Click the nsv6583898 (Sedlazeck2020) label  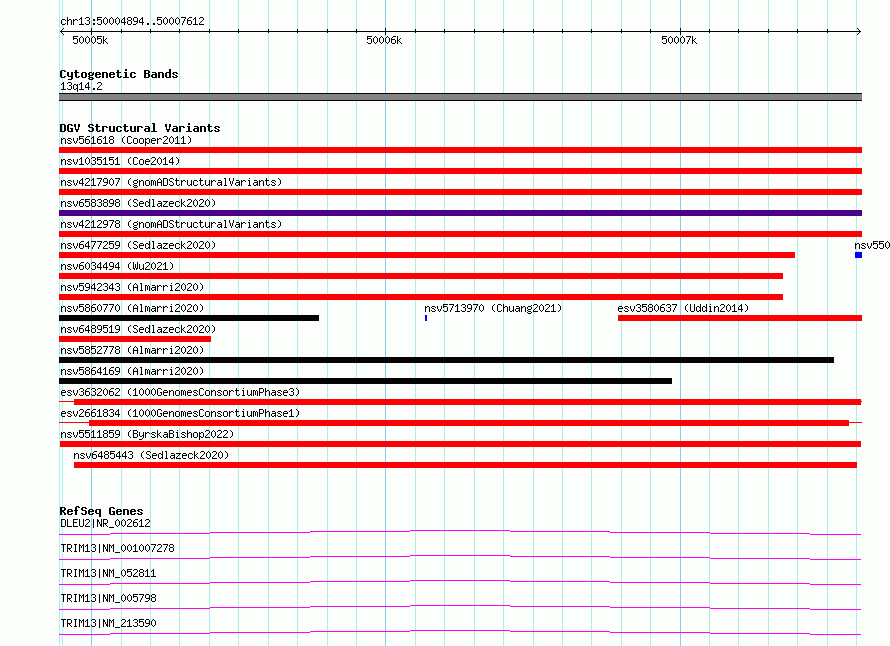pyautogui.click(x=138, y=203)
